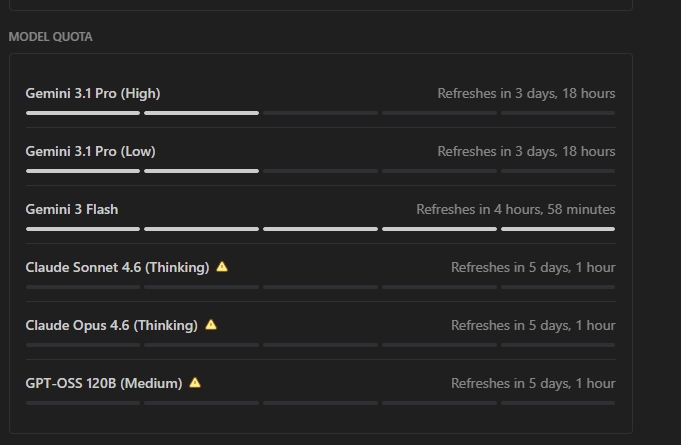The image size is (681, 445).
Task: Click the Claude Sonnet 4.6 (Thinking) label
Action: coord(117,267)
